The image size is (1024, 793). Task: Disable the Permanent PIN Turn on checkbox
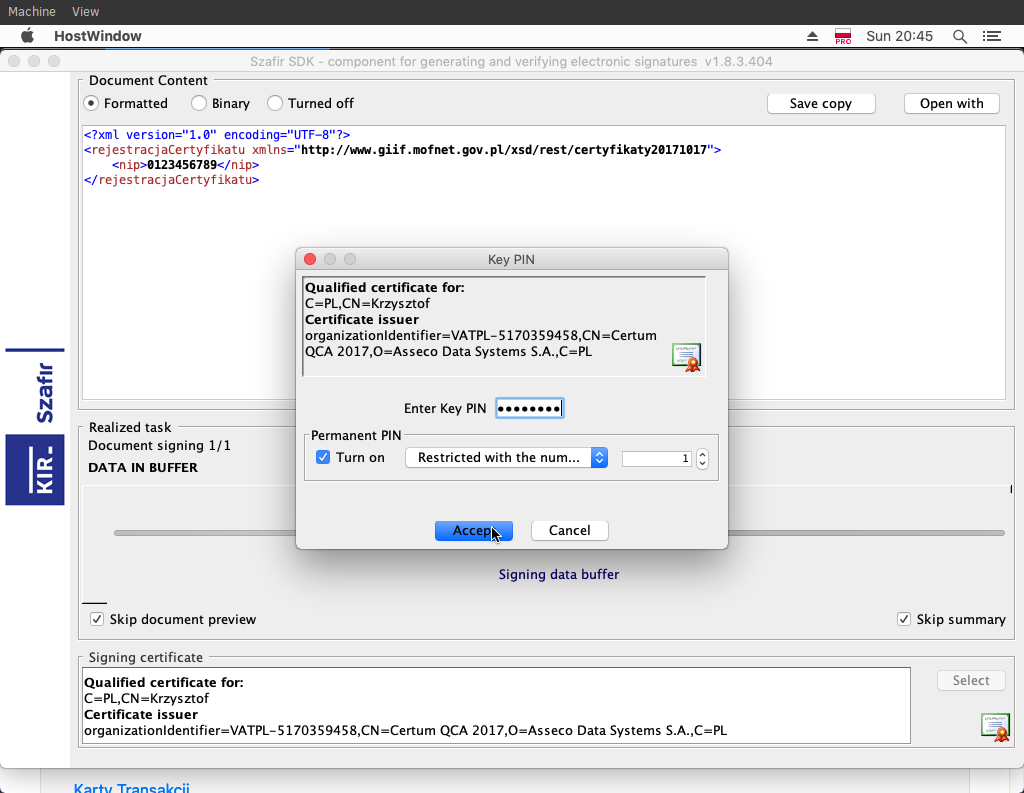323,458
